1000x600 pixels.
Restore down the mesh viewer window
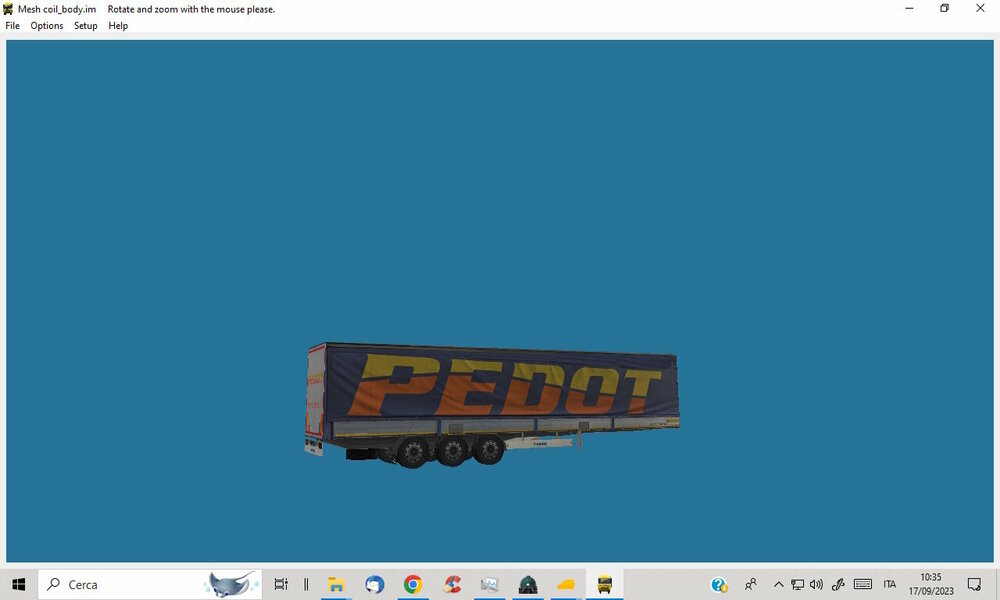945,8
